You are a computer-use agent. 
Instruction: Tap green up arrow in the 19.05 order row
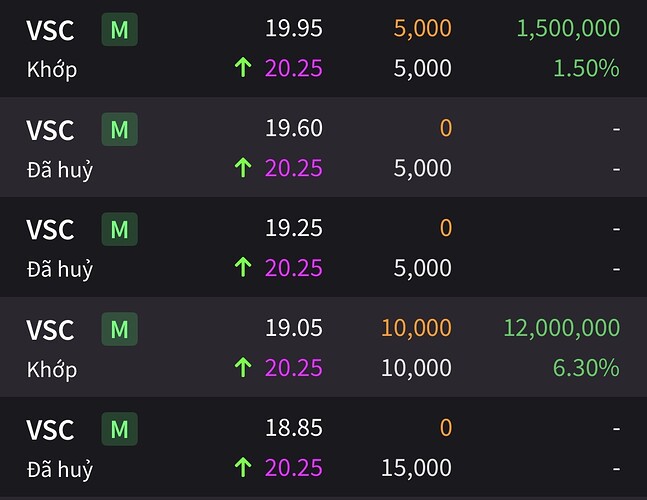point(243,367)
